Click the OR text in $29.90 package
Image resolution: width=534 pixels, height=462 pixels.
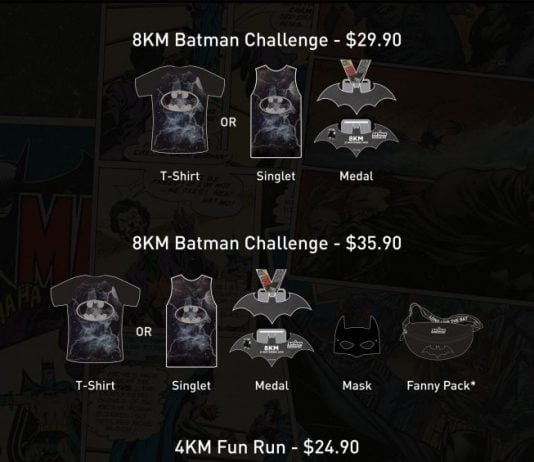click(x=228, y=122)
